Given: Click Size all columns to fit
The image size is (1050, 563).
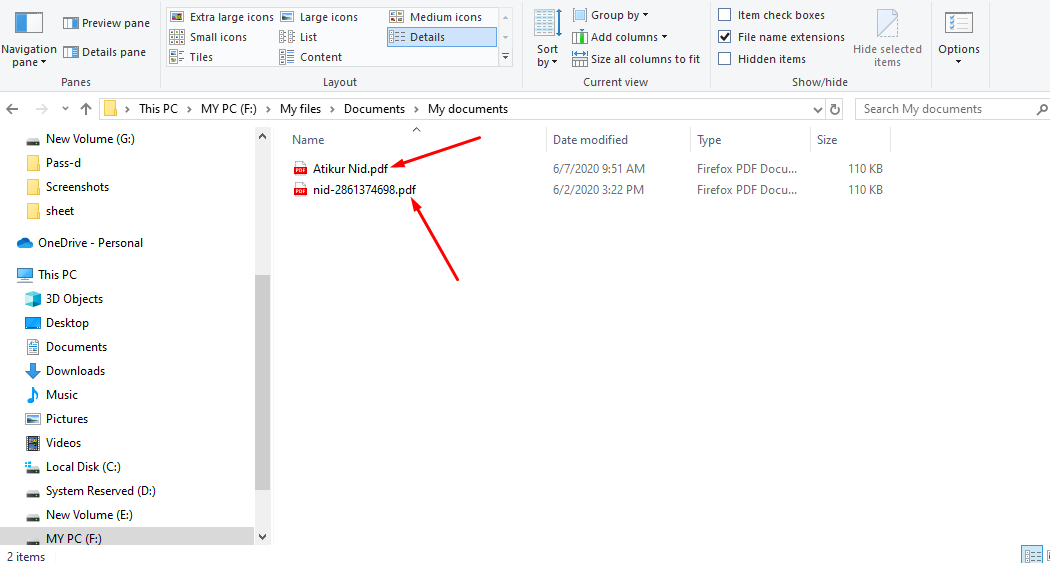Looking at the screenshot, I should pos(635,59).
